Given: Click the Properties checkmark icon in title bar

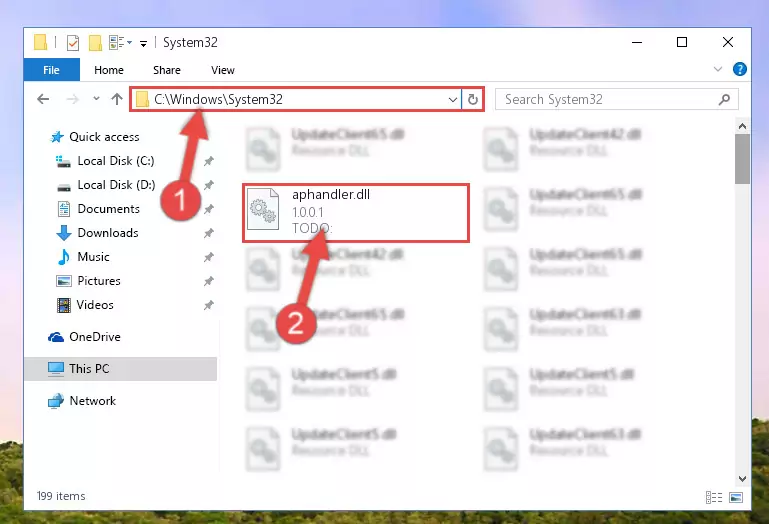Looking at the screenshot, I should [x=73, y=43].
